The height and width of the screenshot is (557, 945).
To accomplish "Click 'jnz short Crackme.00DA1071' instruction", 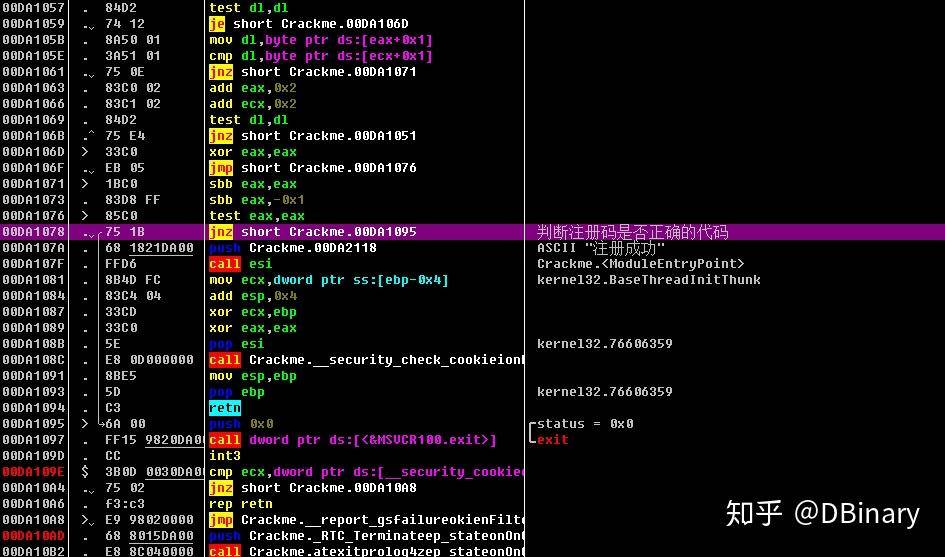I will 313,72.
